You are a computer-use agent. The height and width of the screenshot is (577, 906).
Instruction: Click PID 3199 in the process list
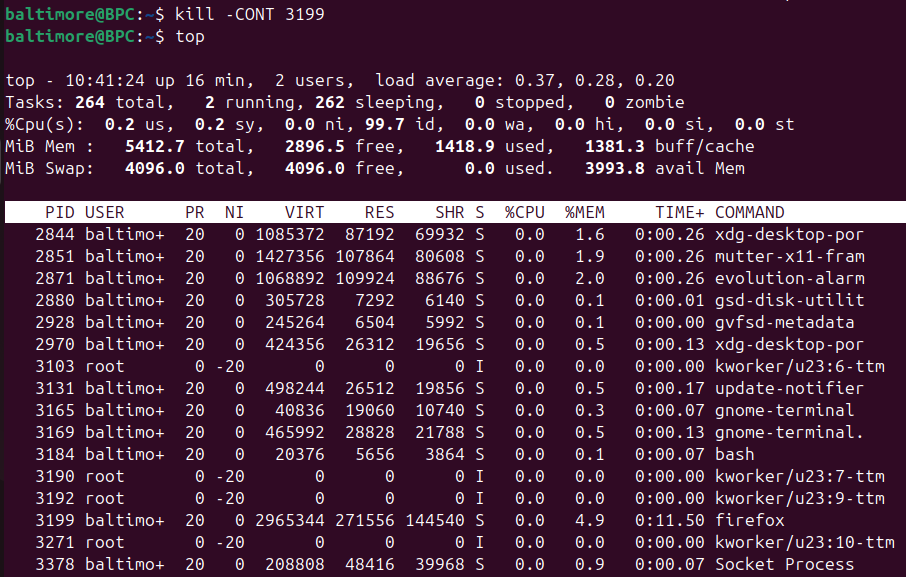pos(55,520)
